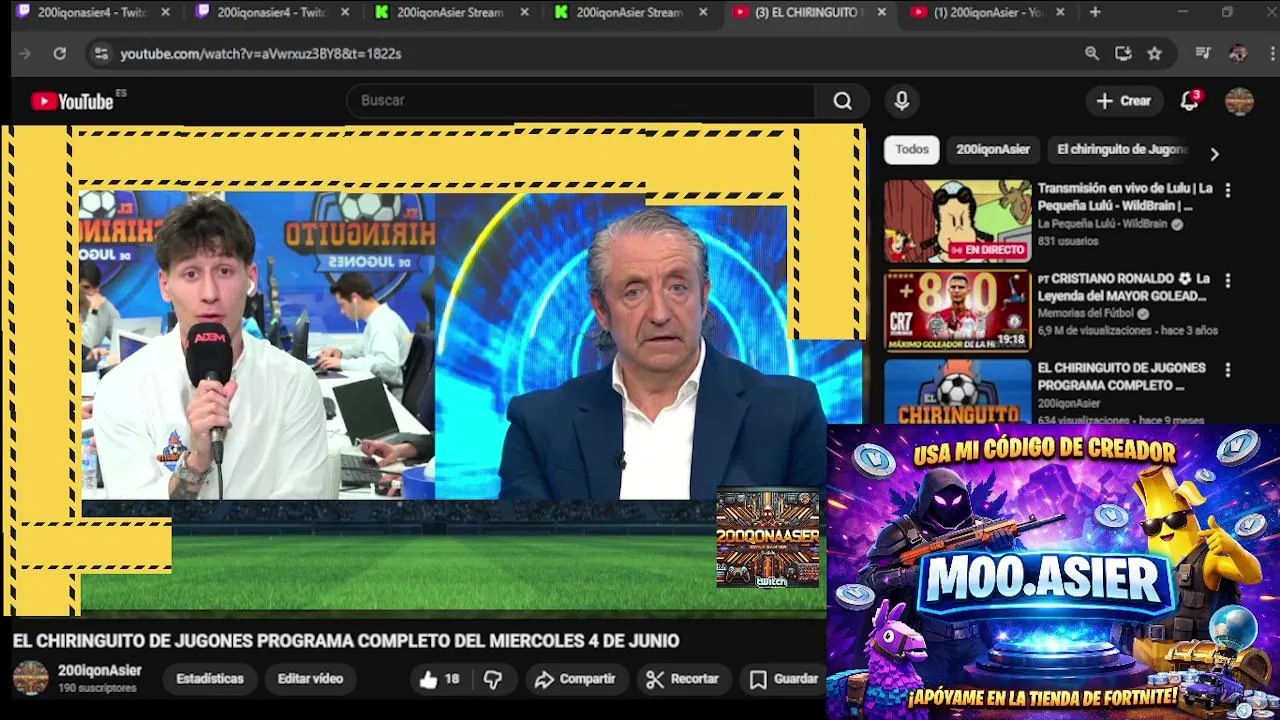Open 'CRISTIANO RONALDO La Leyenda' video title

click(1124, 287)
